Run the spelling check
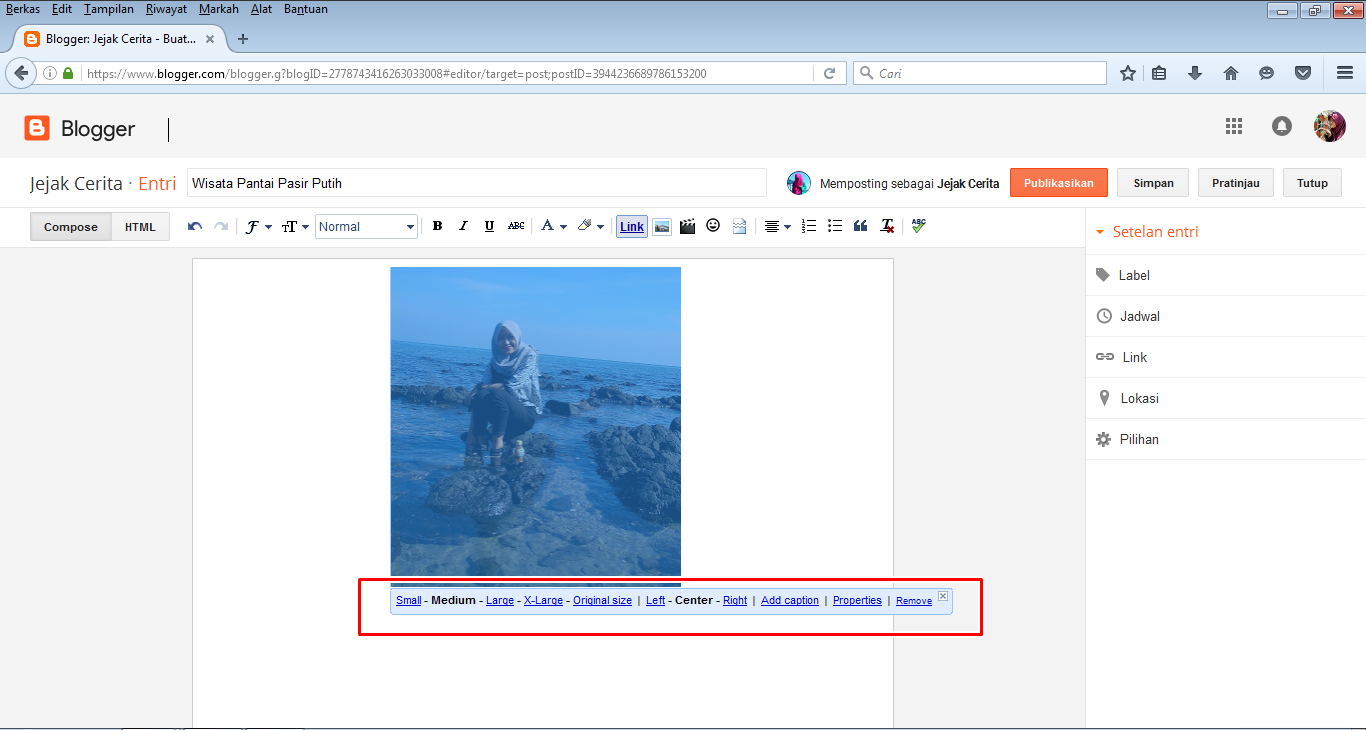The image size is (1366, 730). tap(919, 226)
